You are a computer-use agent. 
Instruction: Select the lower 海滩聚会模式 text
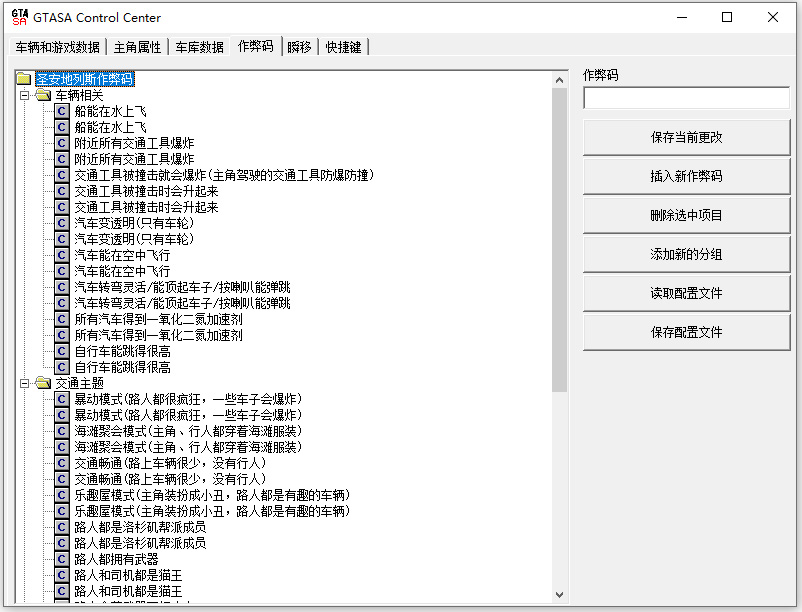188,447
